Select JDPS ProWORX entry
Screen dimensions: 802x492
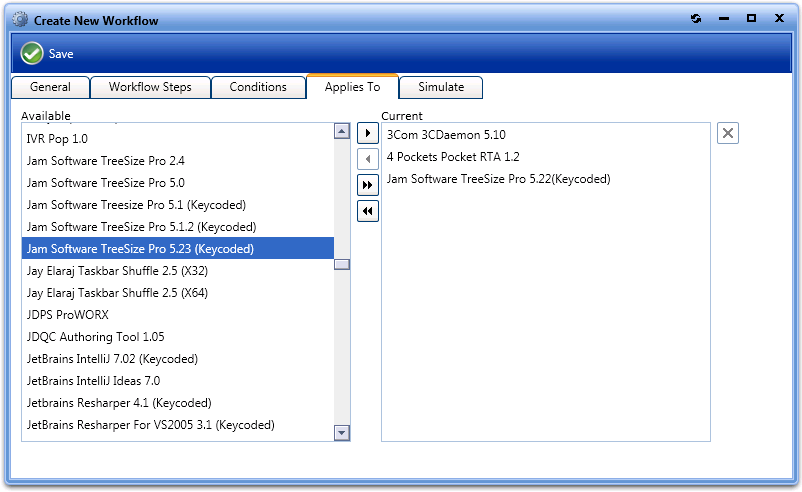tap(178, 315)
